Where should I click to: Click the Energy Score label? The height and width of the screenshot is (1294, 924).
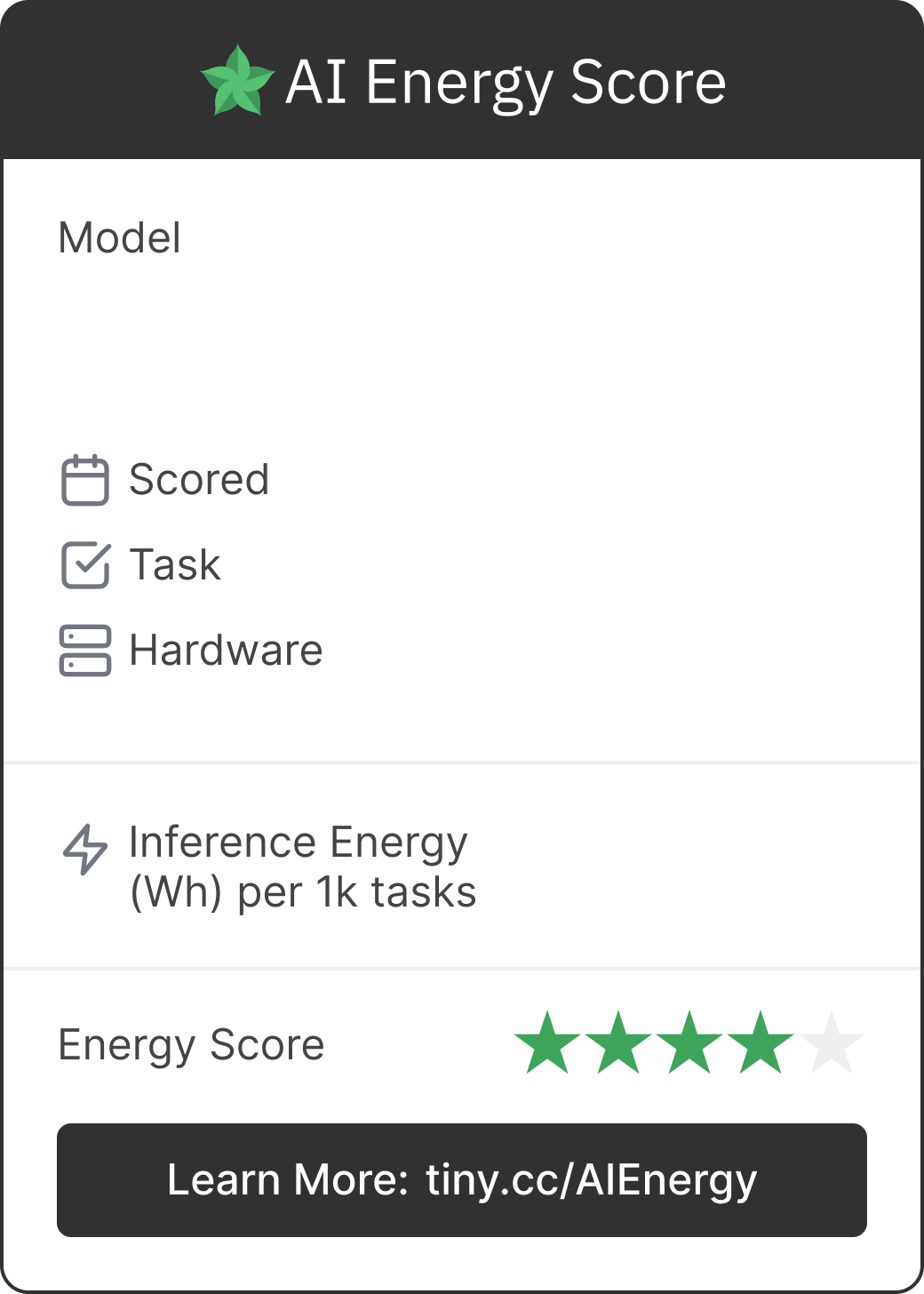click(x=191, y=1045)
